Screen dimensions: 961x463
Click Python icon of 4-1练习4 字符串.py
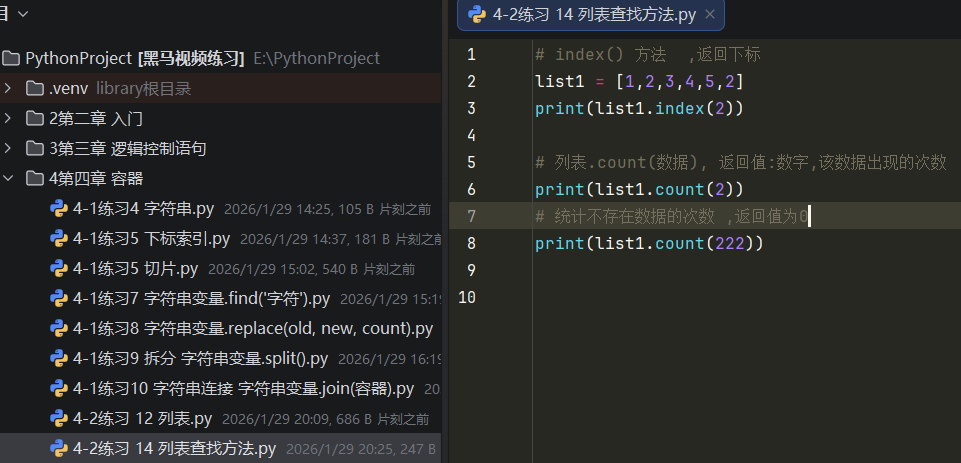(58, 209)
